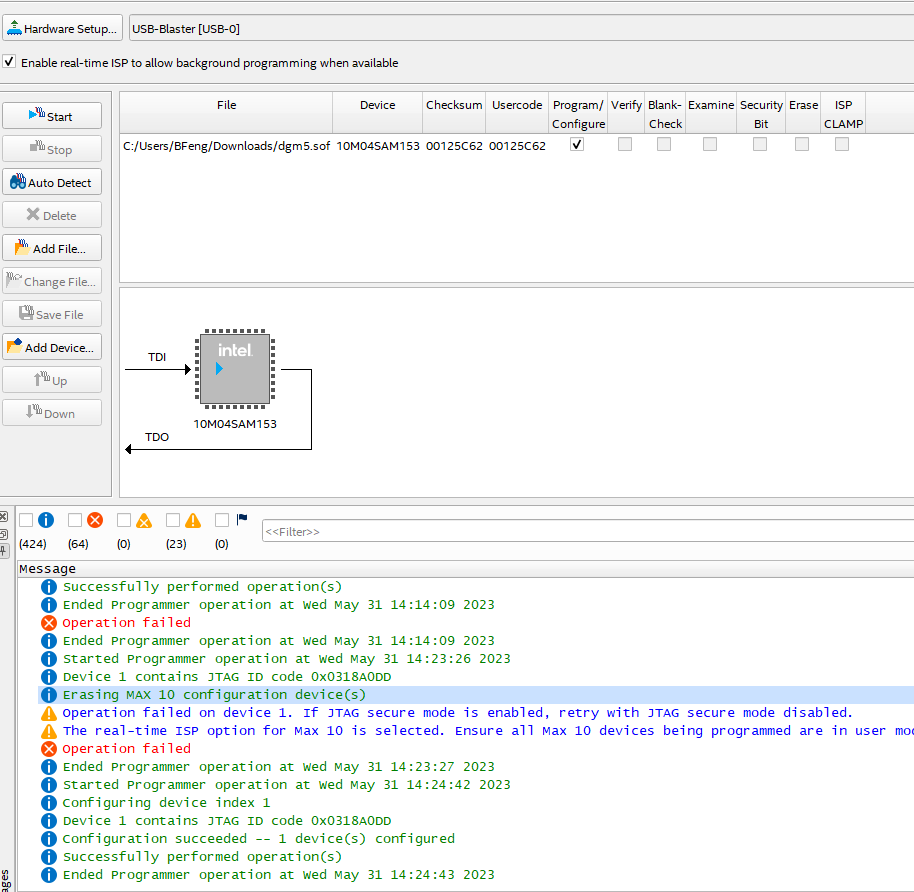Toggle the checkbox beside the info filter
This screenshot has width=914, height=892.
click(26, 520)
